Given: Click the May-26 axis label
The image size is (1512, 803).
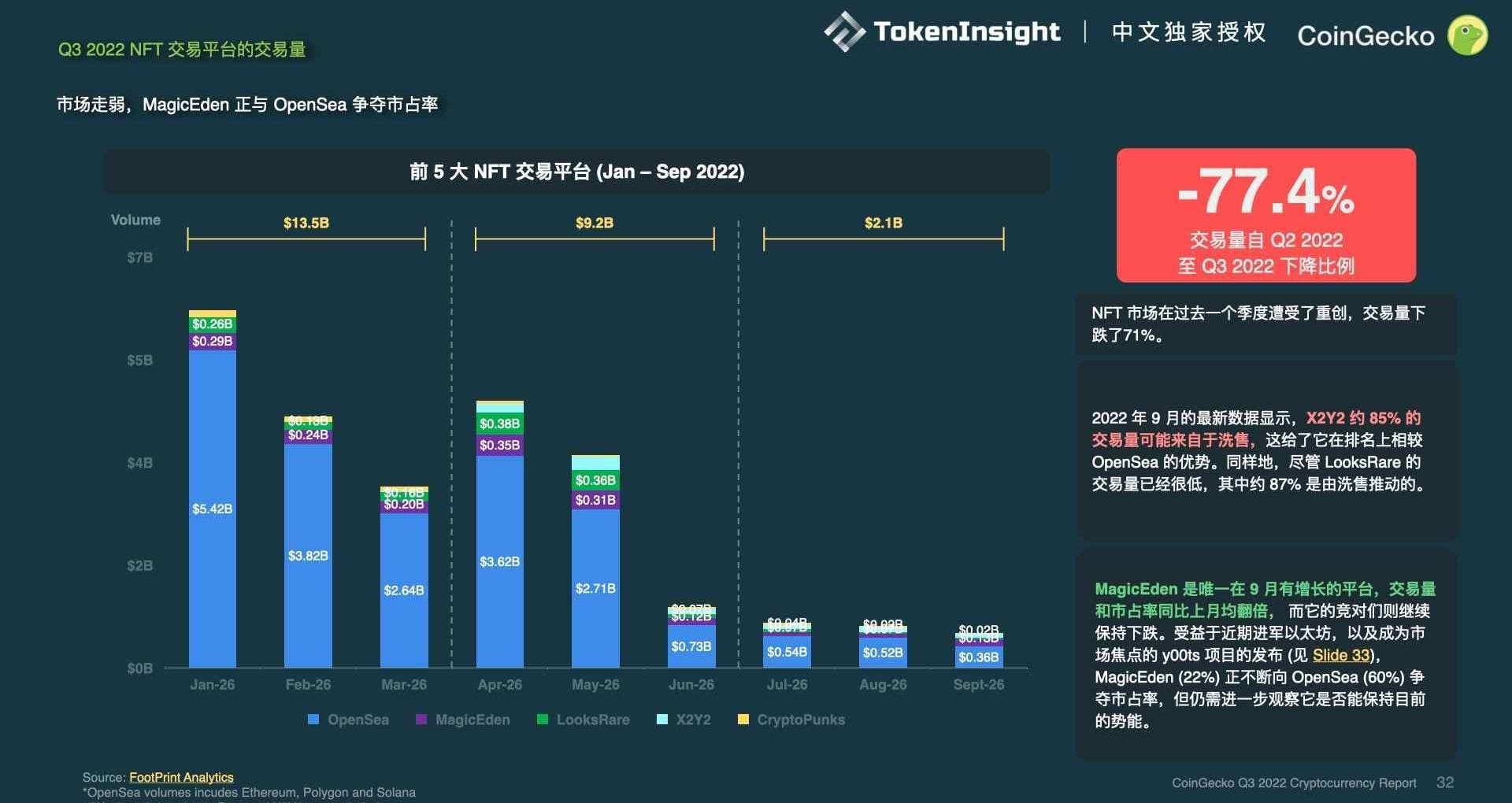Looking at the screenshot, I should 595,684.
